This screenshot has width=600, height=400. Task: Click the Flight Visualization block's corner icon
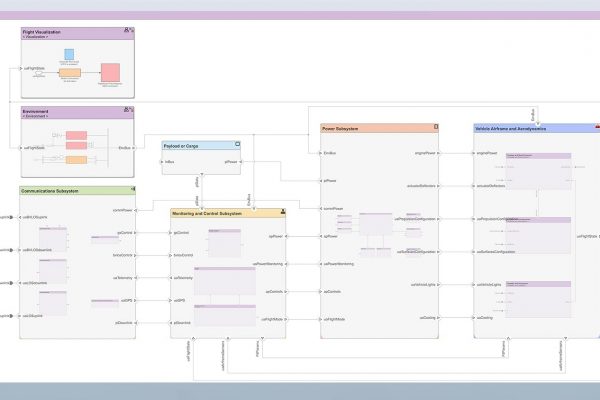coord(129,32)
